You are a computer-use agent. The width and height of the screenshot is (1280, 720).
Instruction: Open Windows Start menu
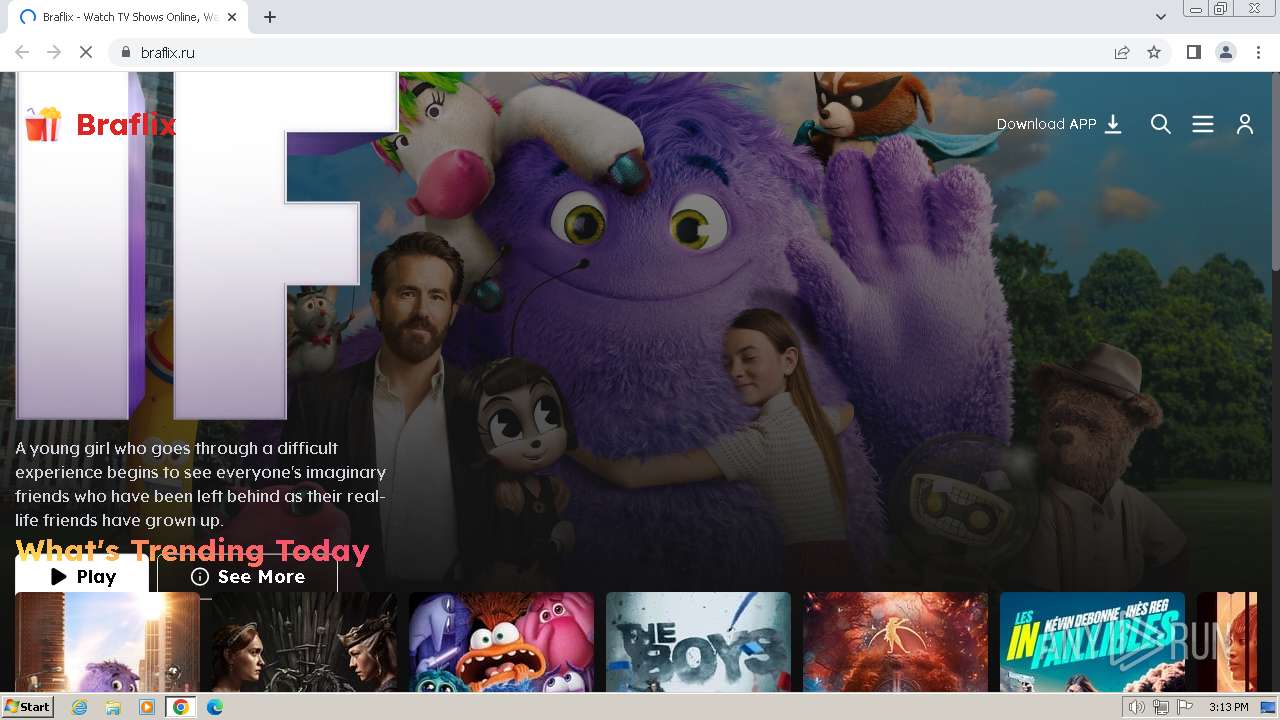click(x=27, y=707)
